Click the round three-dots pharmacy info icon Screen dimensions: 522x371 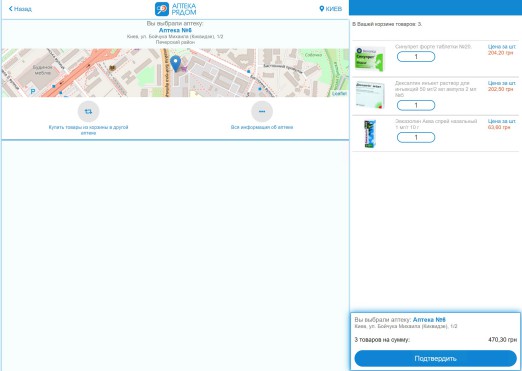262,111
